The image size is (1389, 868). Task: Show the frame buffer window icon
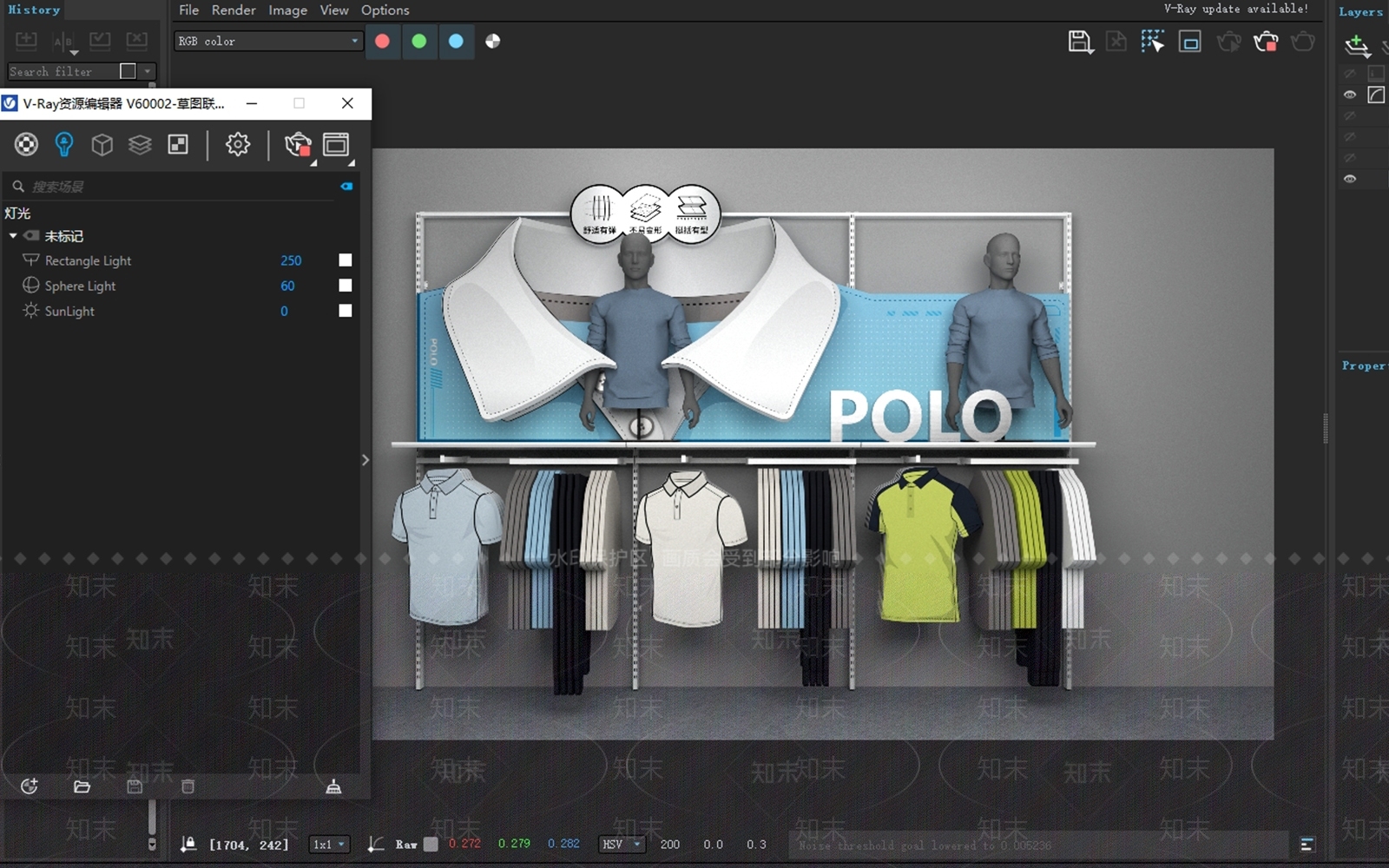click(x=336, y=144)
